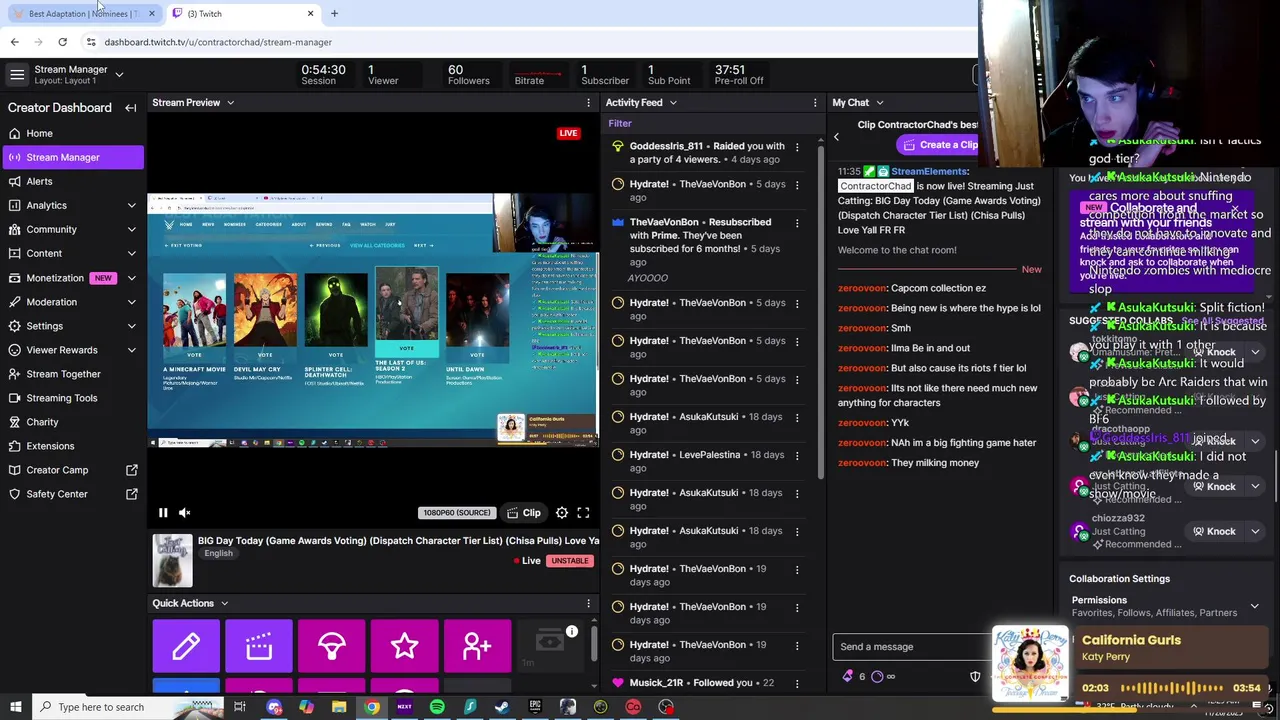Click the Send a message chat input
The height and width of the screenshot is (720, 1280).
(912, 647)
